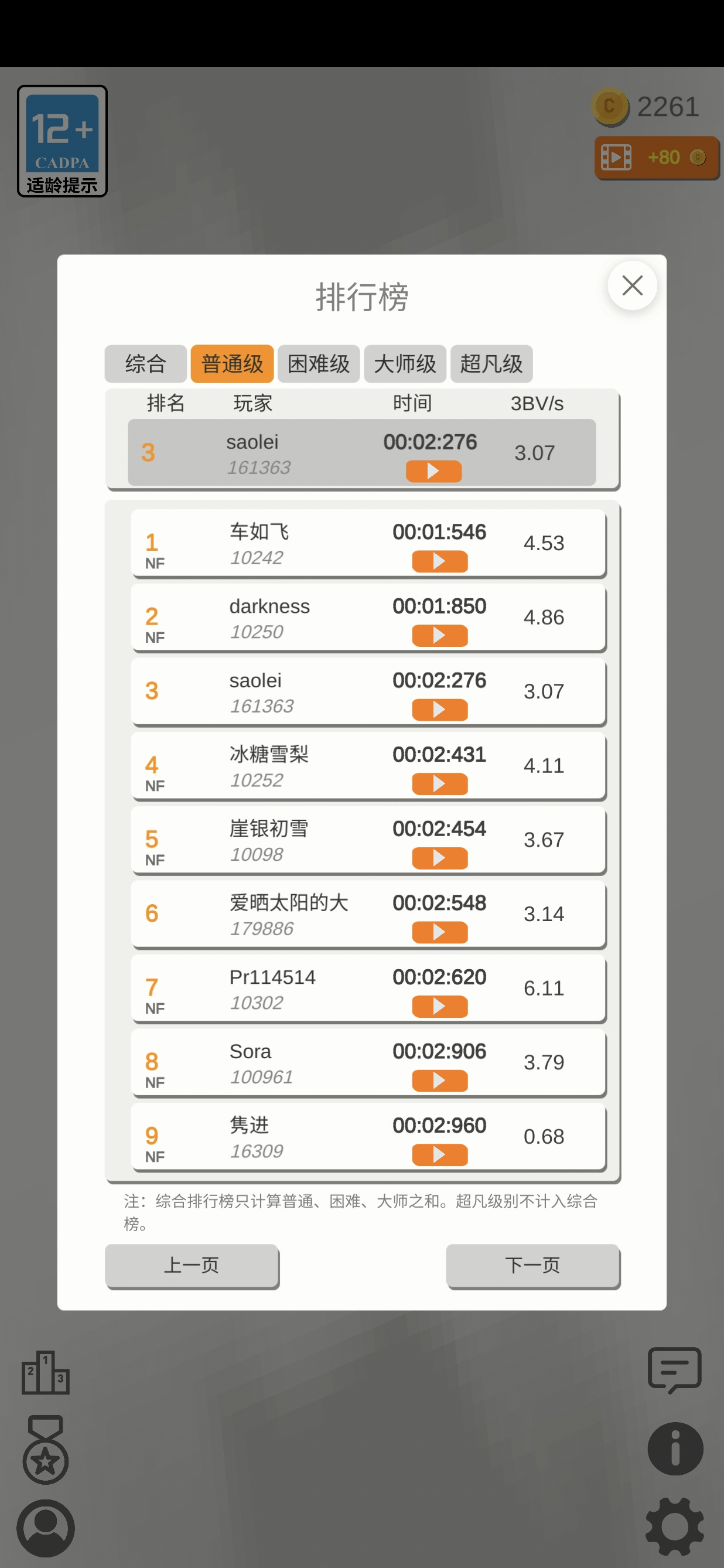Open the chat message icon

pos(675,1370)
